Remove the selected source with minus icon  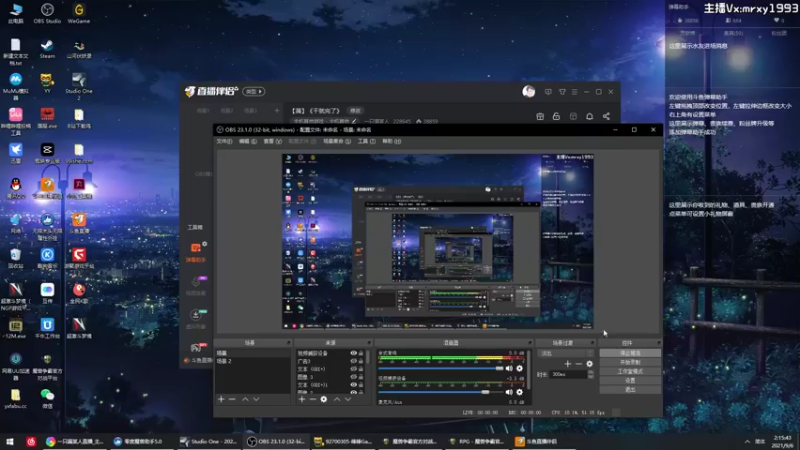[313, 399]
